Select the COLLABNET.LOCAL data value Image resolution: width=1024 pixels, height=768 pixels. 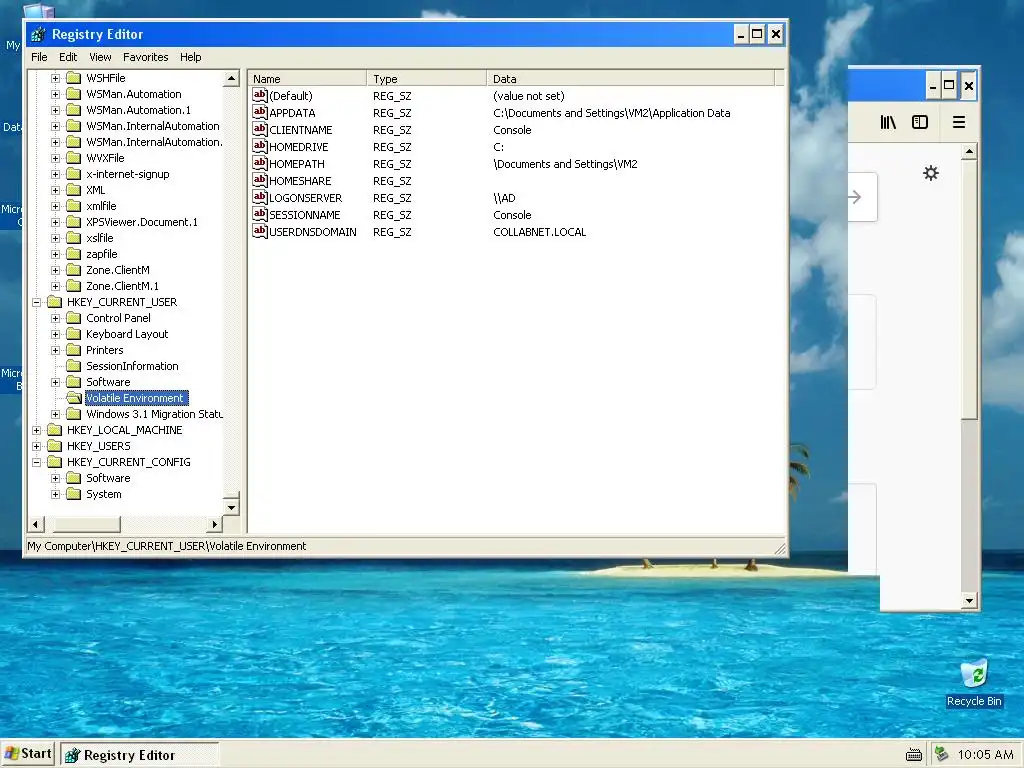(x=539, y=232)
